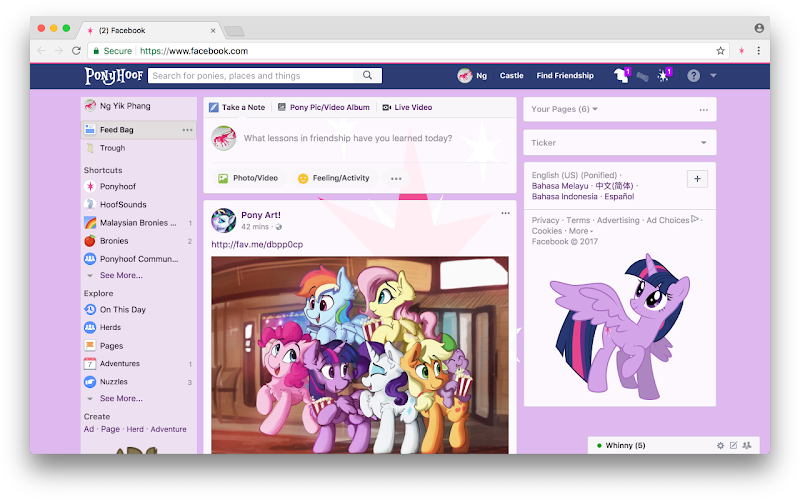The width and height of the screenshot is (800, 500).
Task: Click the friendship lessons status box
Action: click(348, 138)
